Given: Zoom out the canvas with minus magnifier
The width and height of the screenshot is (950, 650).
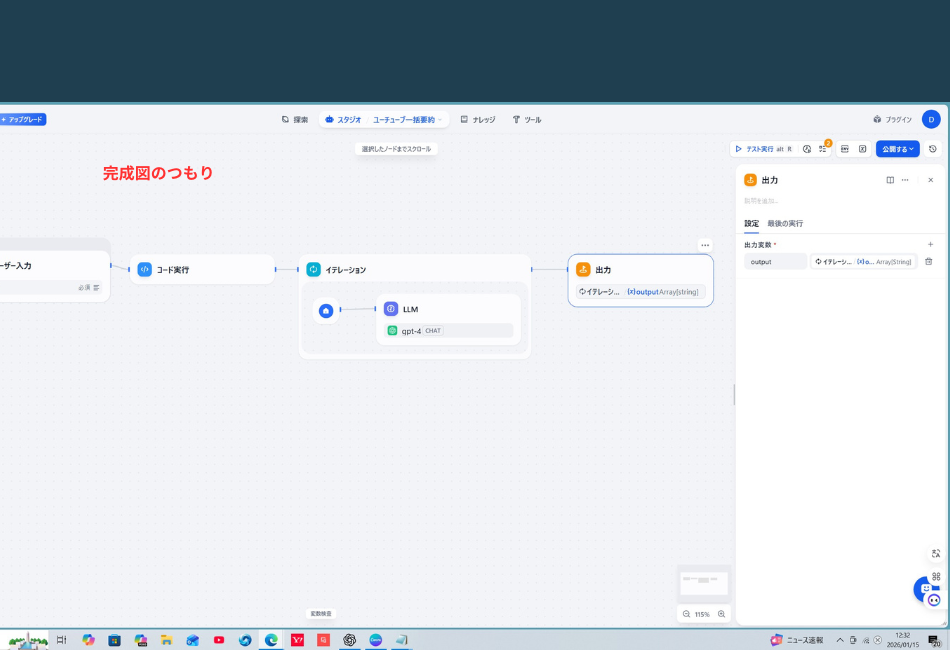Looking at the screenshot, I should click(x=686, y=614).
